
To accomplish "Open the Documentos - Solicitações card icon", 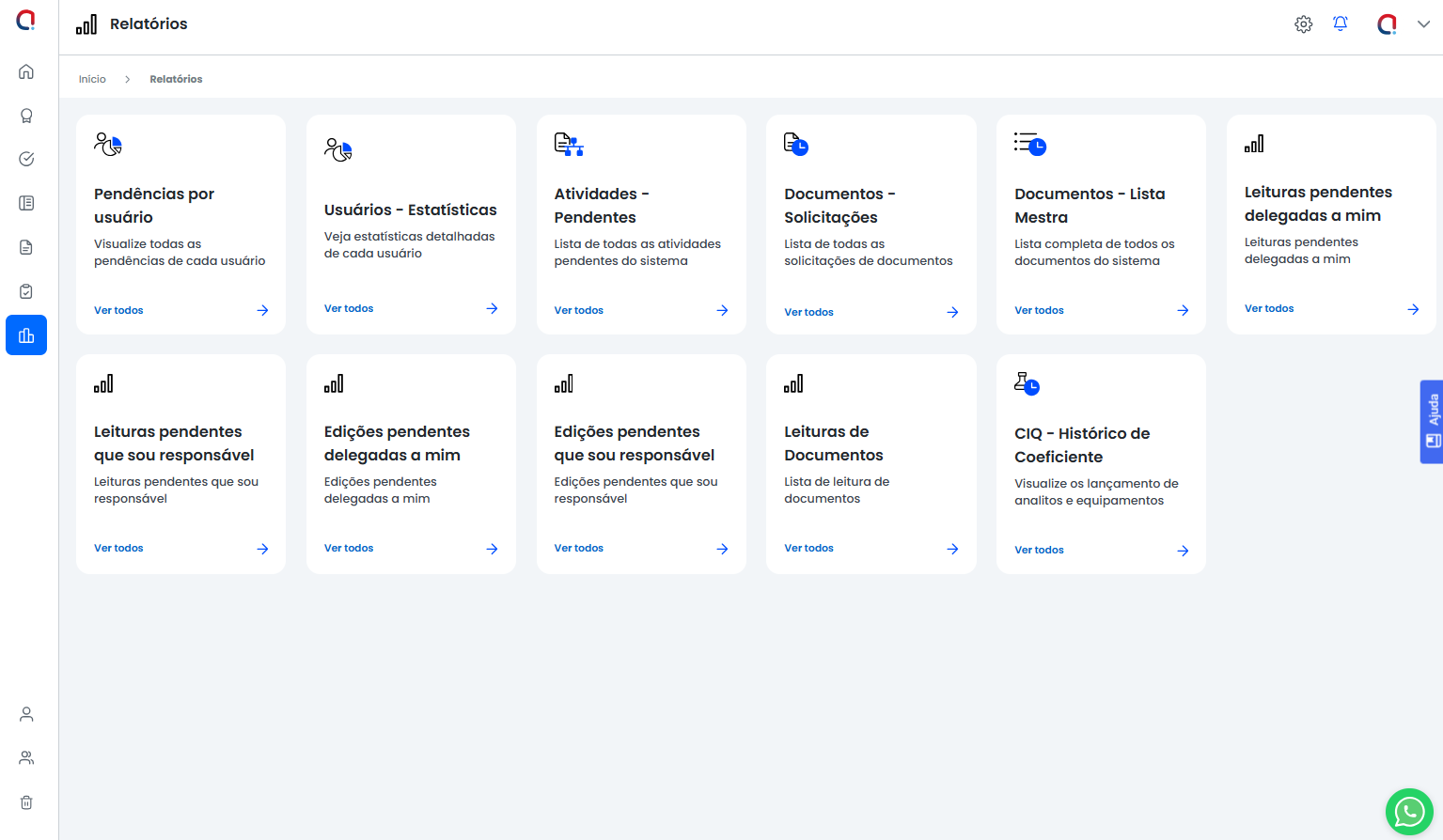I will pyautogui.click(x=796, y=144).
